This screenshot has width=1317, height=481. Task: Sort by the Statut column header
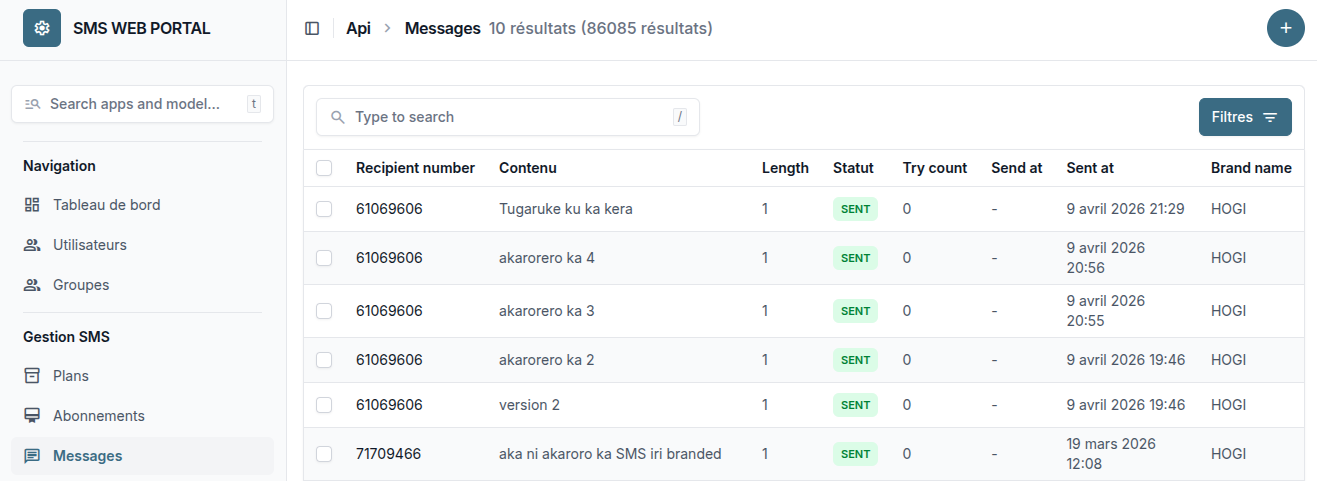[853, 168]
